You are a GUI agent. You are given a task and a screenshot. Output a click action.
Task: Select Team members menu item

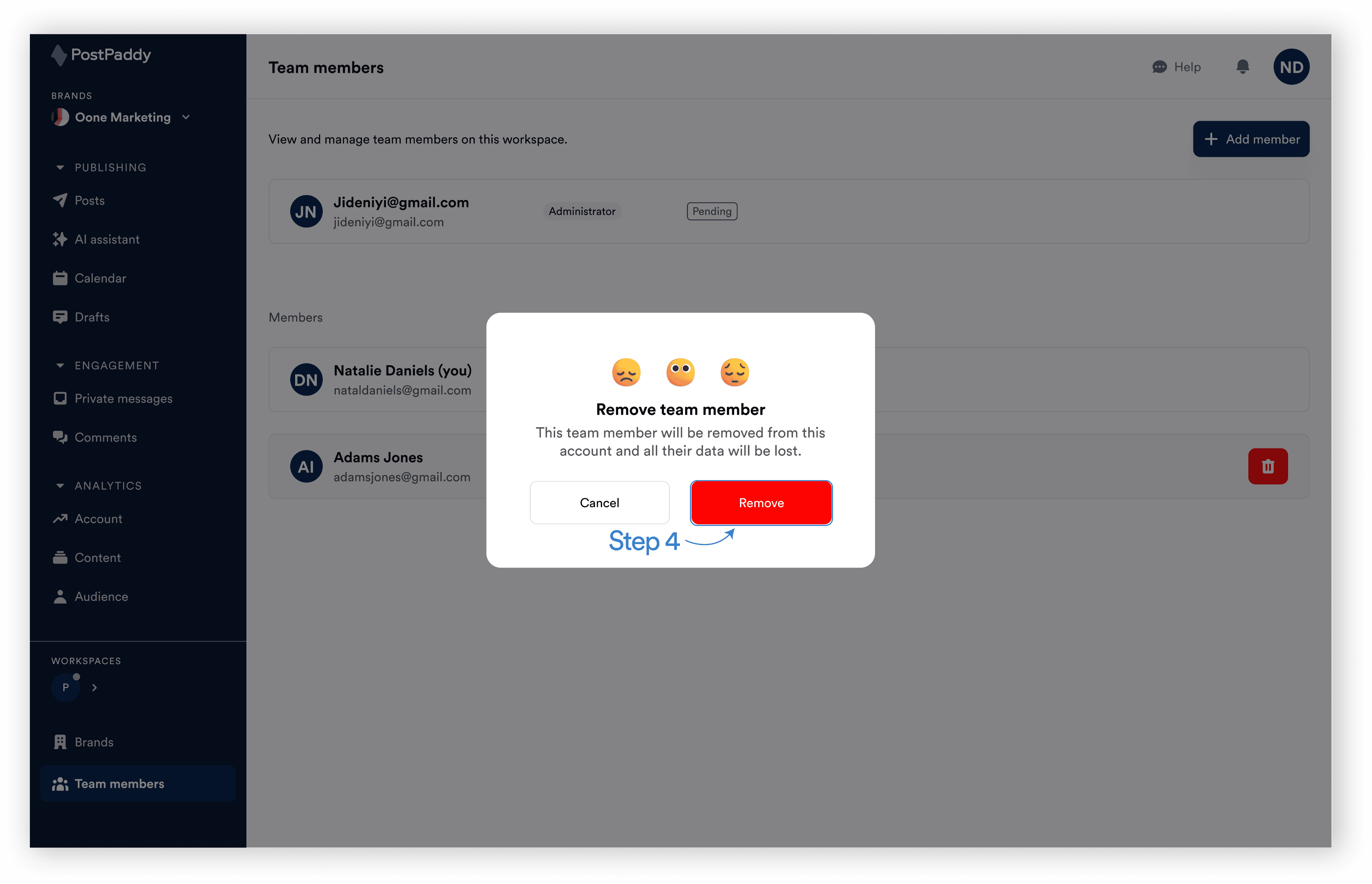click(119, 784)
